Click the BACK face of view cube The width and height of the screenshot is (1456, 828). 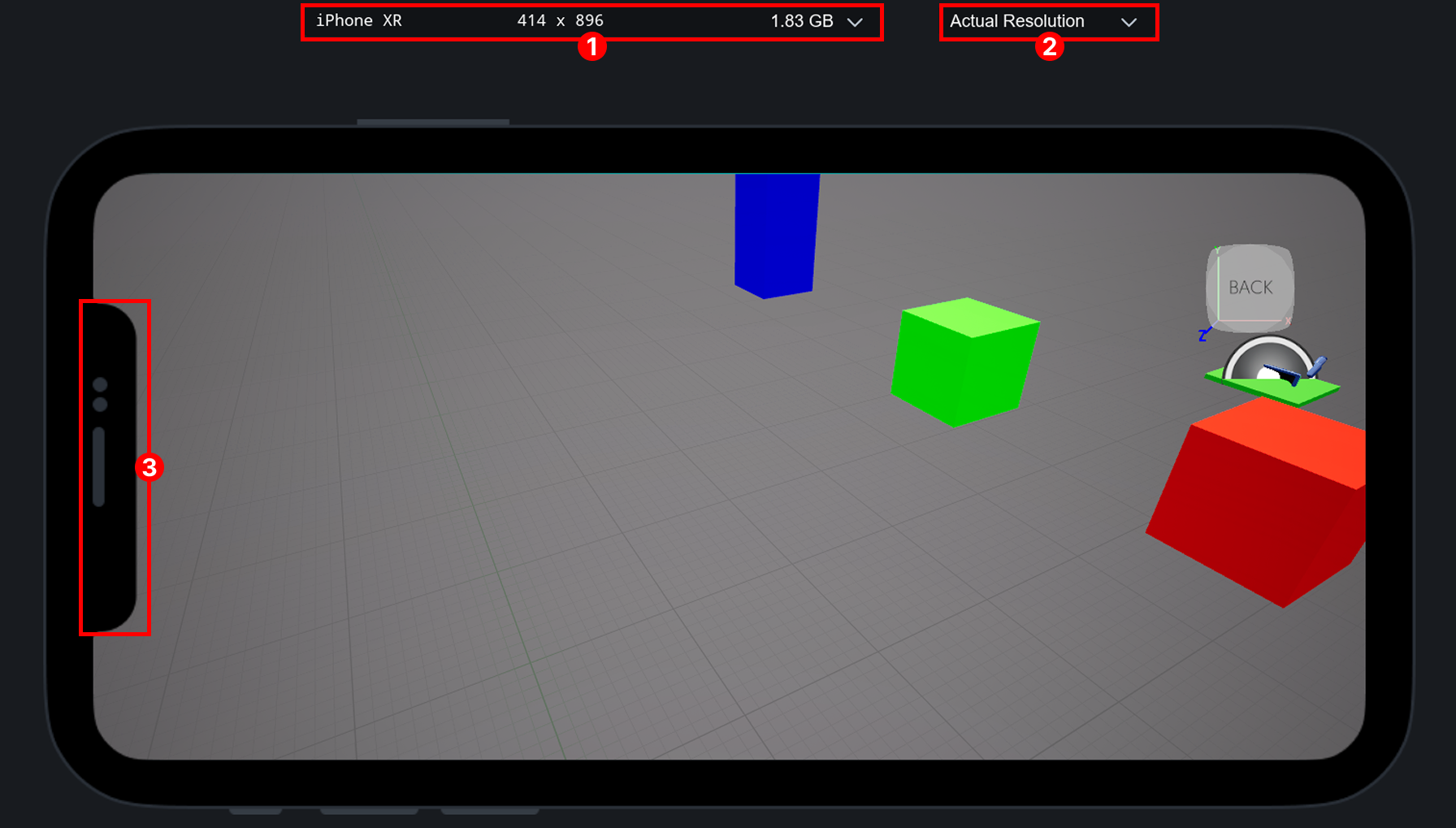(x=1250, y=288)
